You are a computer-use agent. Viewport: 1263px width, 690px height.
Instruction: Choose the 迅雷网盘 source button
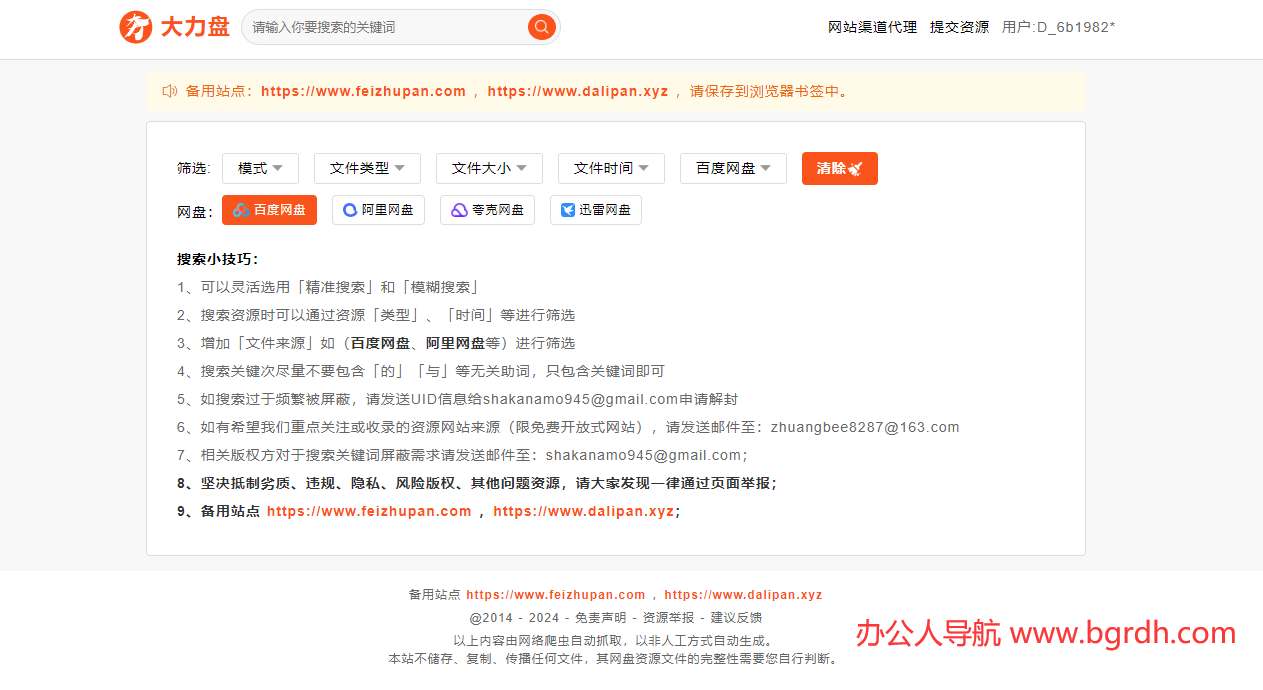tap(595, 210)
